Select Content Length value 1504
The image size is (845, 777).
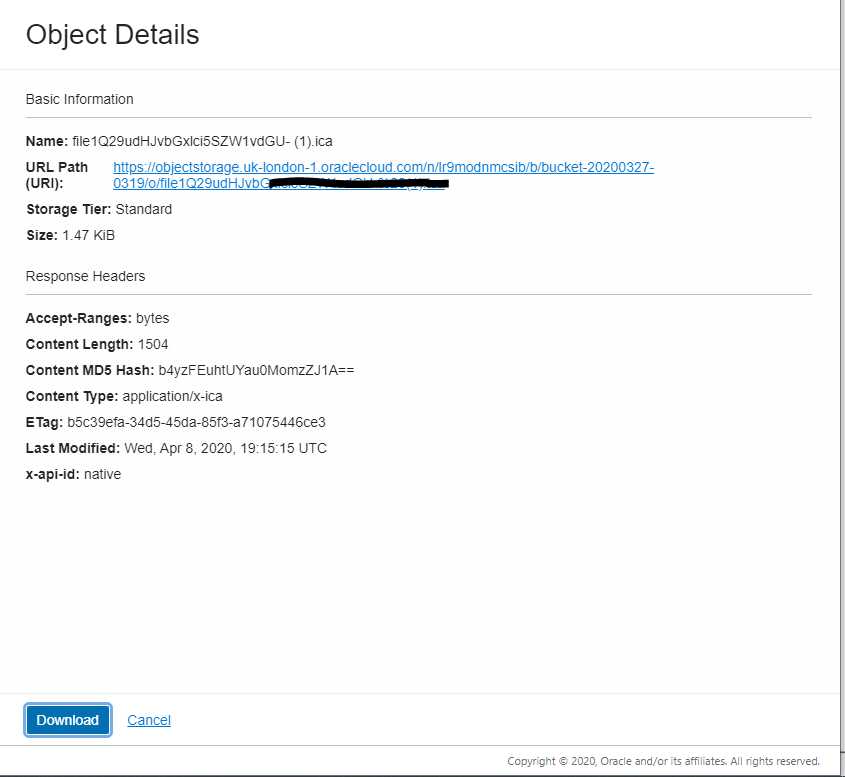153,344
